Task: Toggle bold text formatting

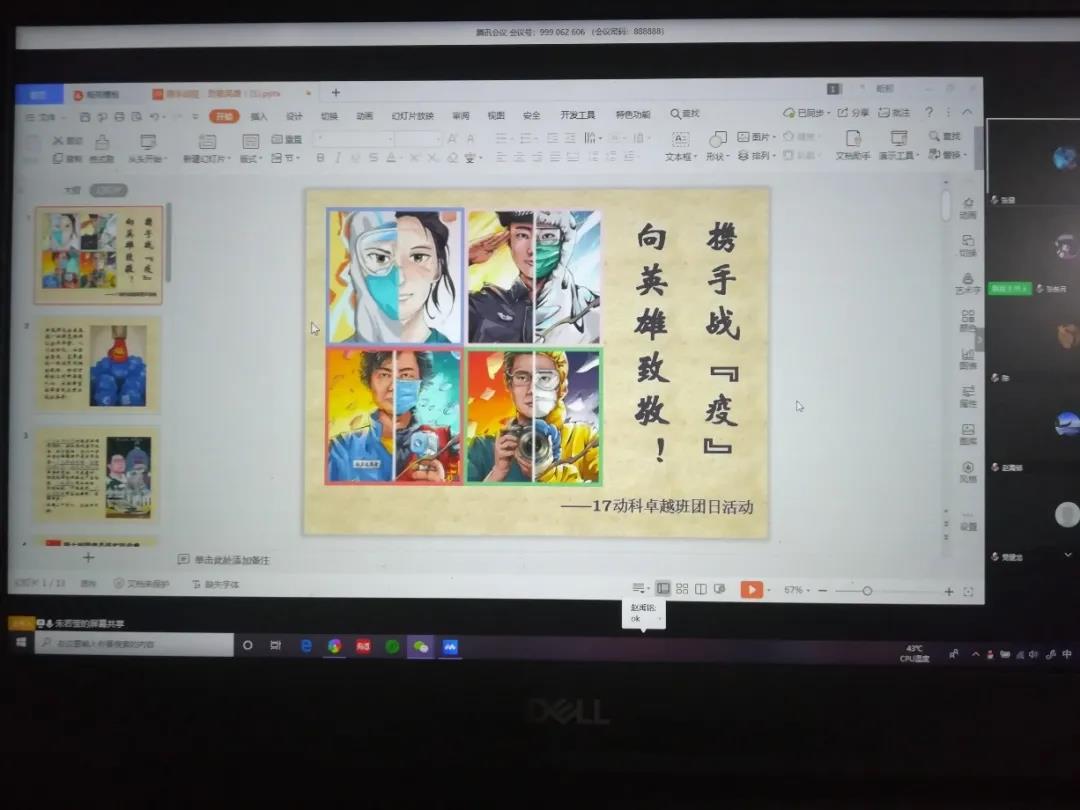Action: (320, 158)
